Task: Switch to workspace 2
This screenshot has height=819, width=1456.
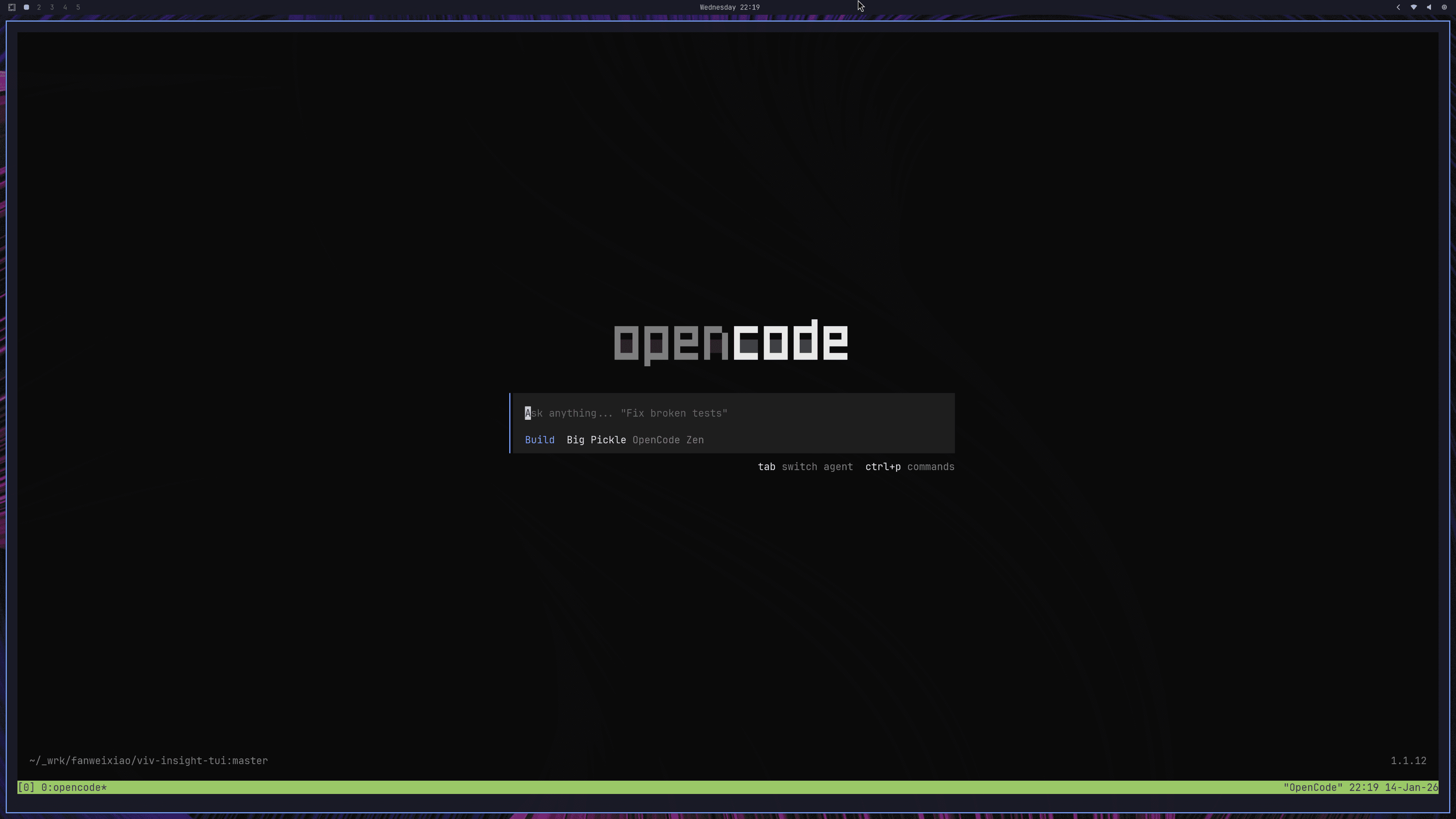Action: [39, 7]
